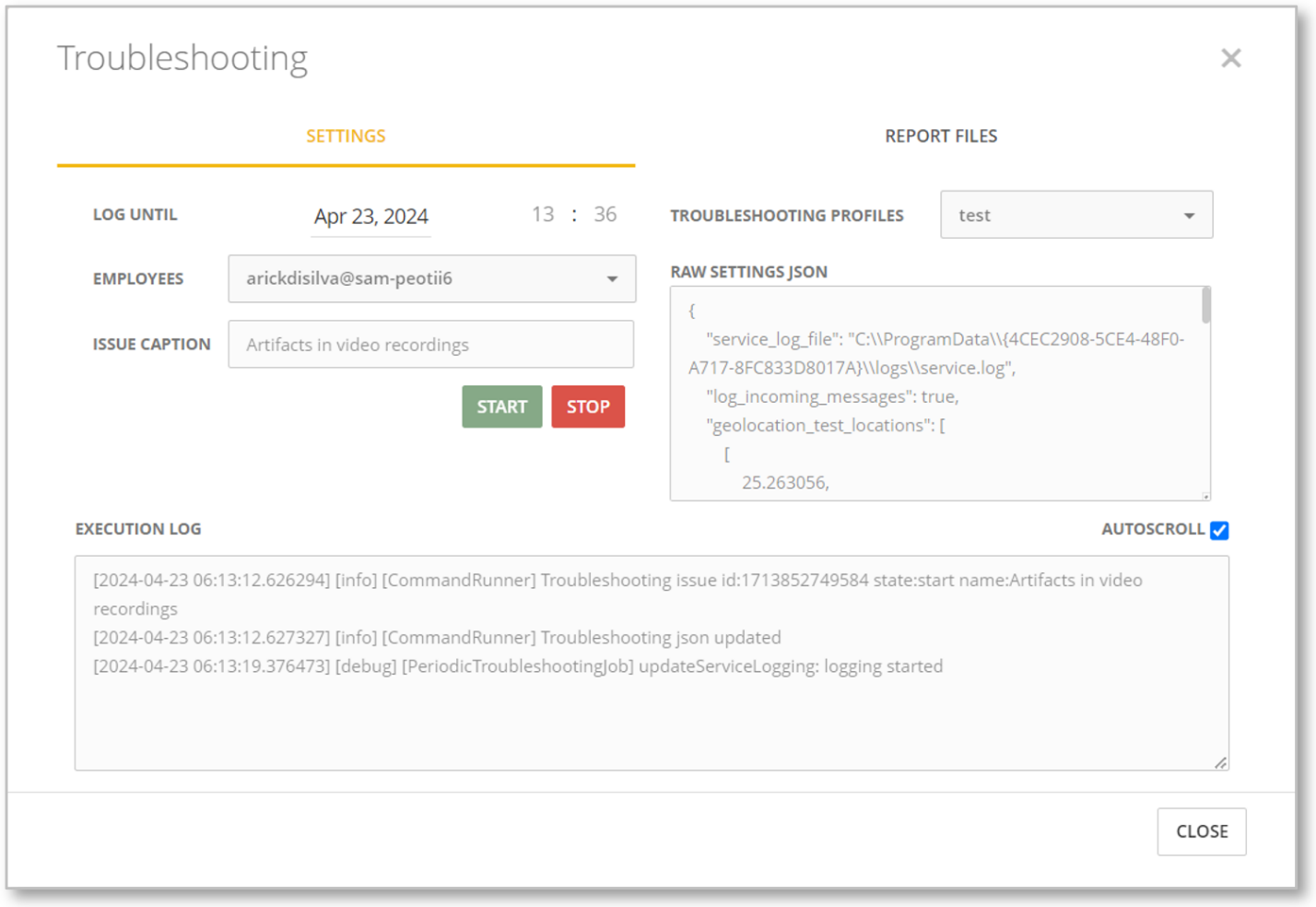Viewport: 1316px width, 907px height.
Task: Close the Troubleshooting dialog with X icon
Action: pos(1230,58)
